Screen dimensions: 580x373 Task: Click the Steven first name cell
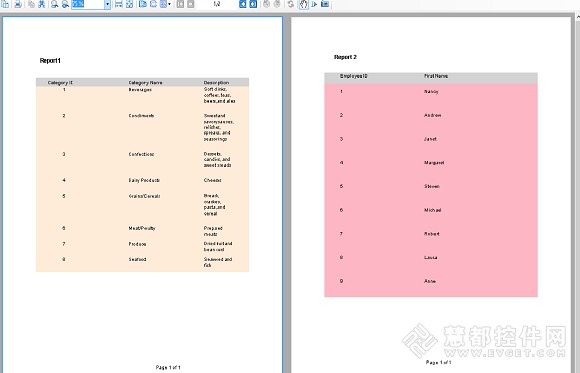(432, 186)
